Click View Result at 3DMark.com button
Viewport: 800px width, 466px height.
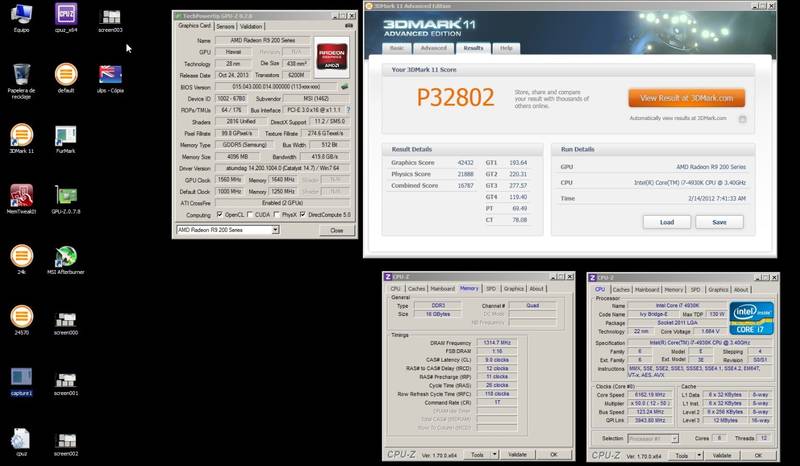coord(686,98)
